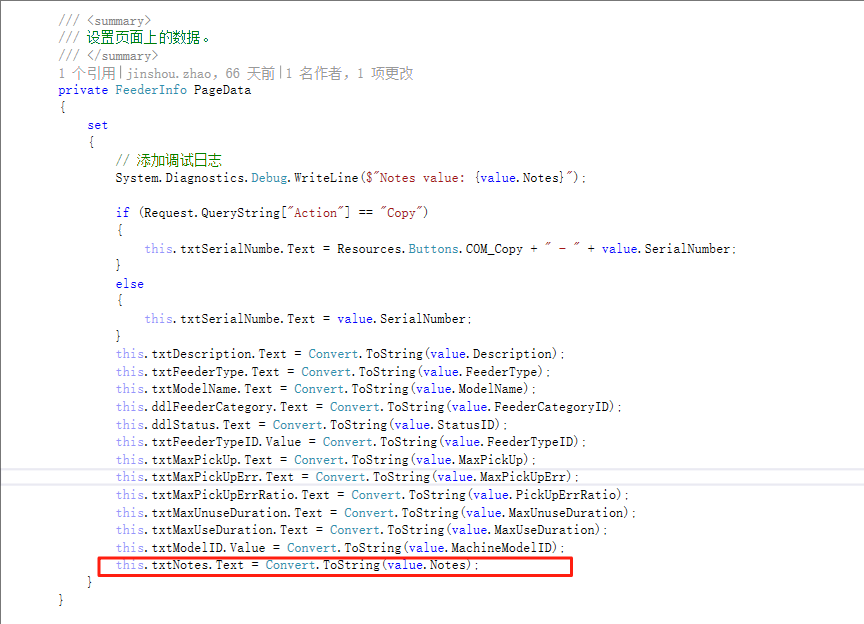The width and height of the screenshot is (864, 624).
Task: Click the txtMaxUnuseDuration.Text assignment
Action: click(376, 513)
